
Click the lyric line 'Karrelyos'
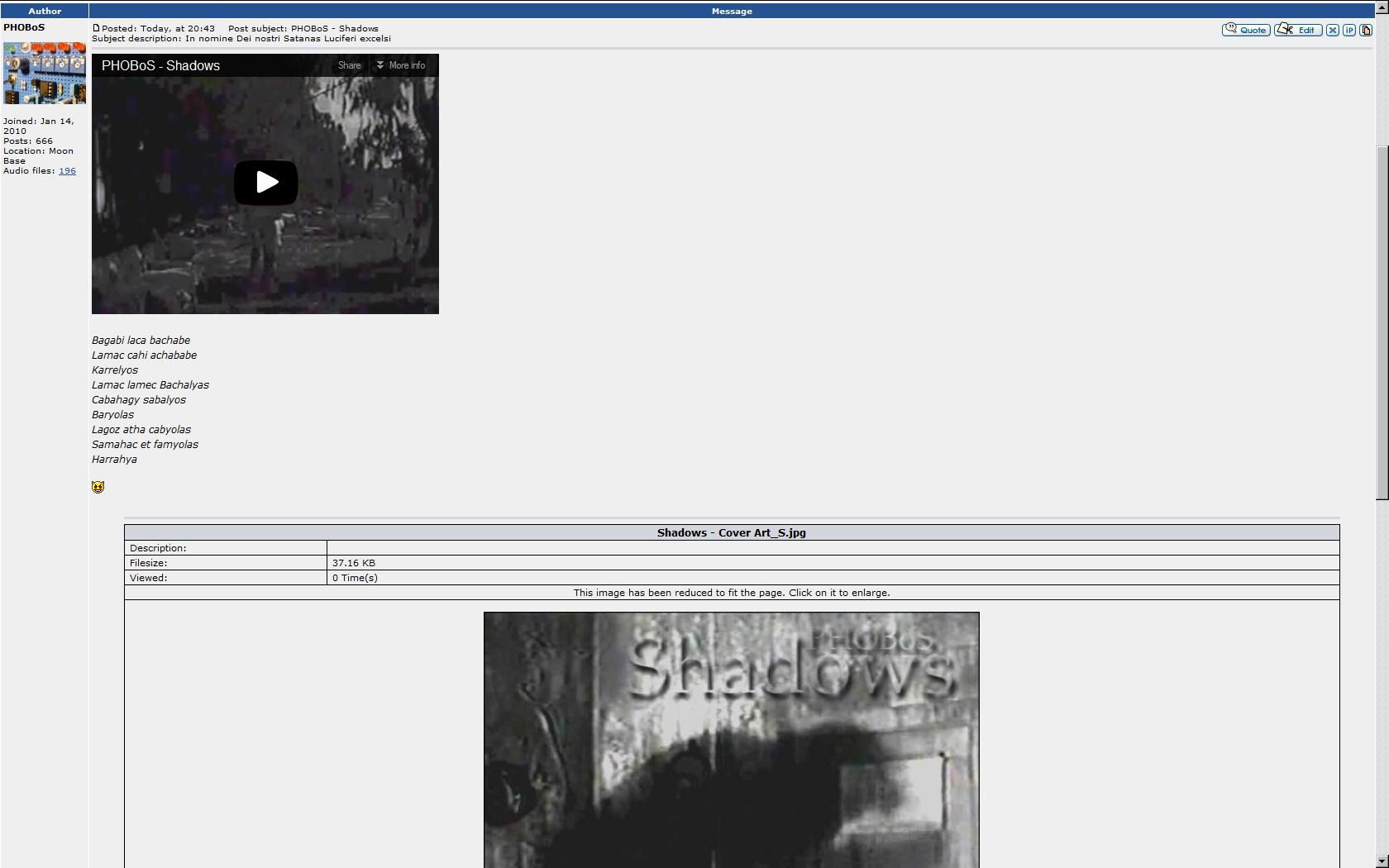[x=115, y=370]
